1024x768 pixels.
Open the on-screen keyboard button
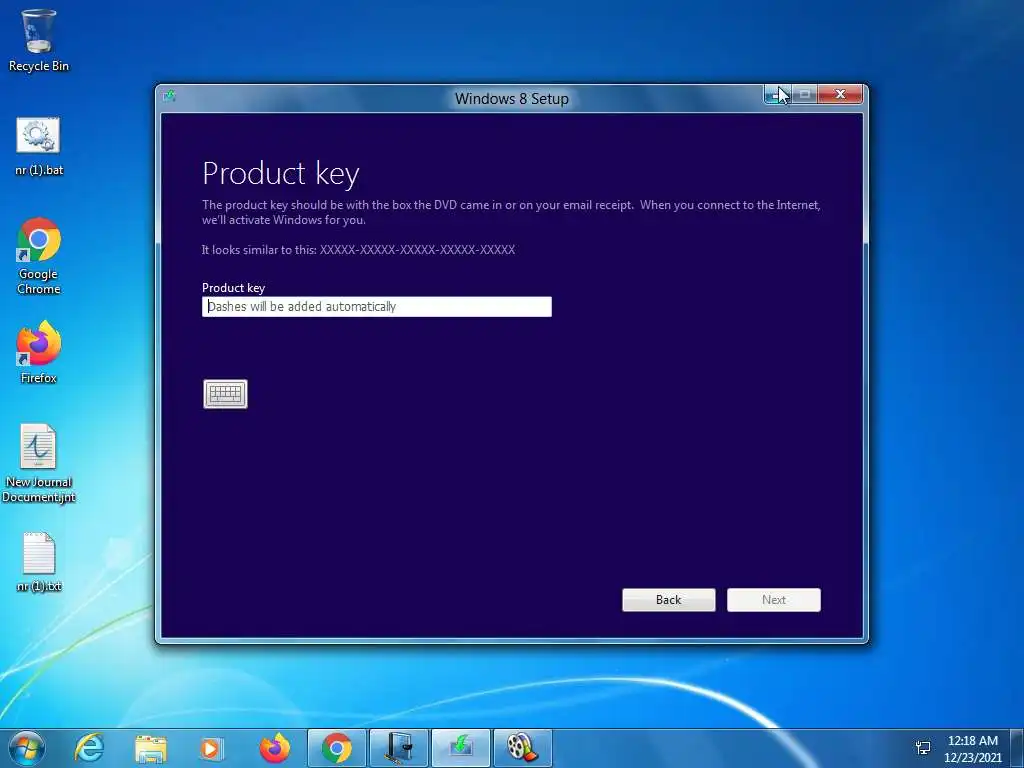(225, 394)
